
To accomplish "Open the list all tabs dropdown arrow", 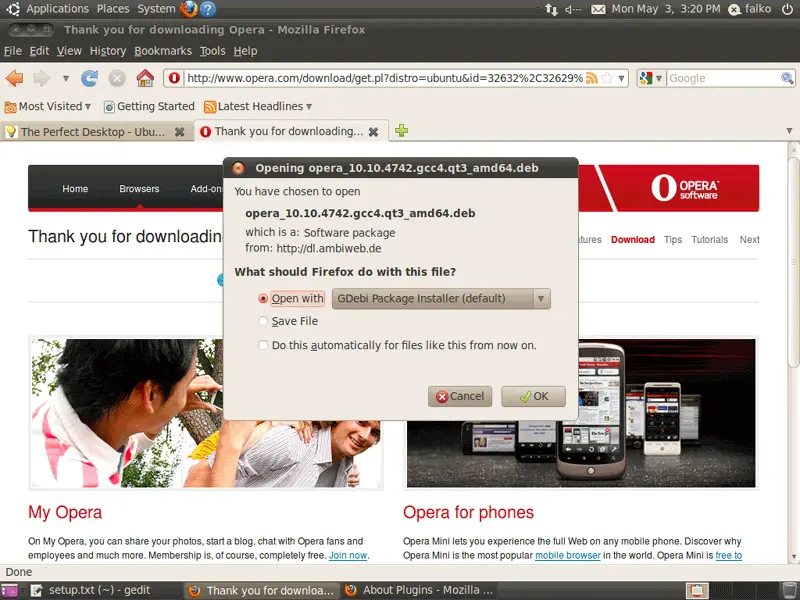I will click(x=789, y=131).
